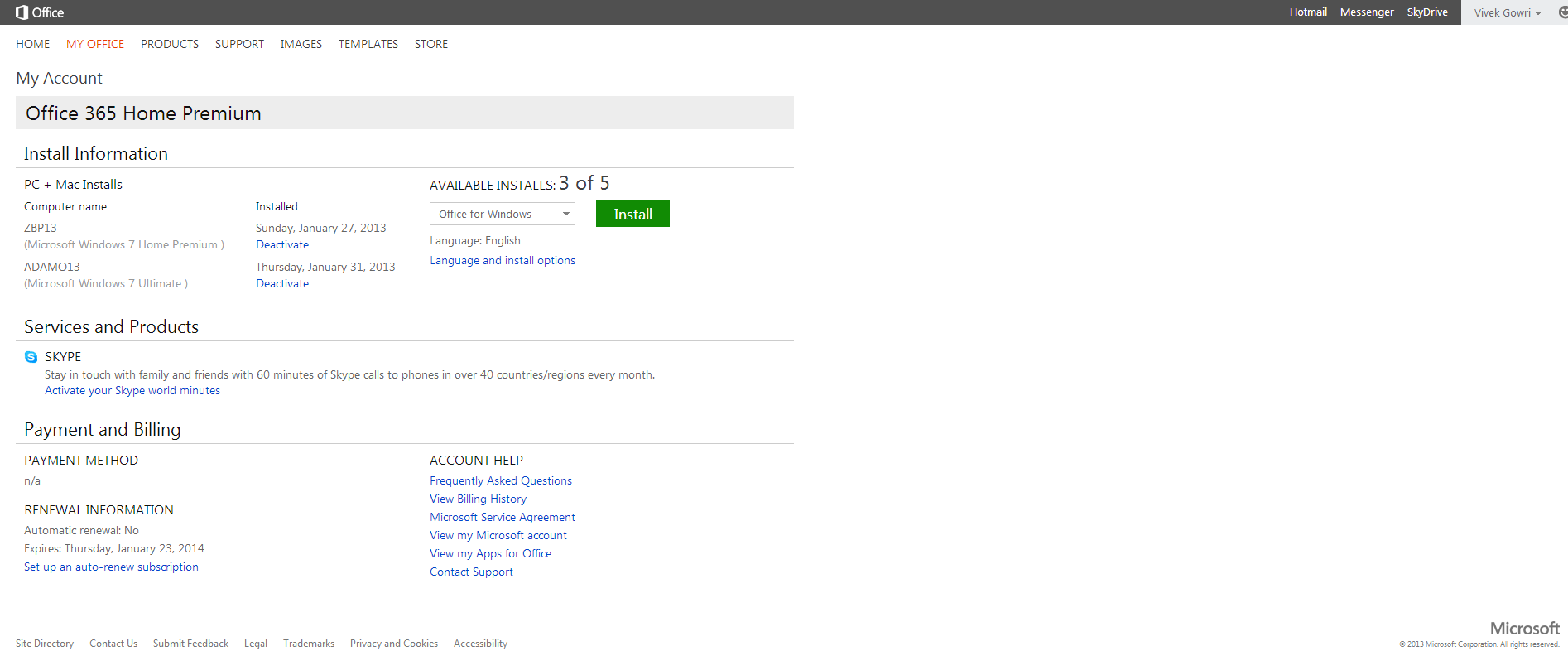The image size is (1568, 656).
Task: Open the Vivek Gowri account dropdown
Action: 1508,12
